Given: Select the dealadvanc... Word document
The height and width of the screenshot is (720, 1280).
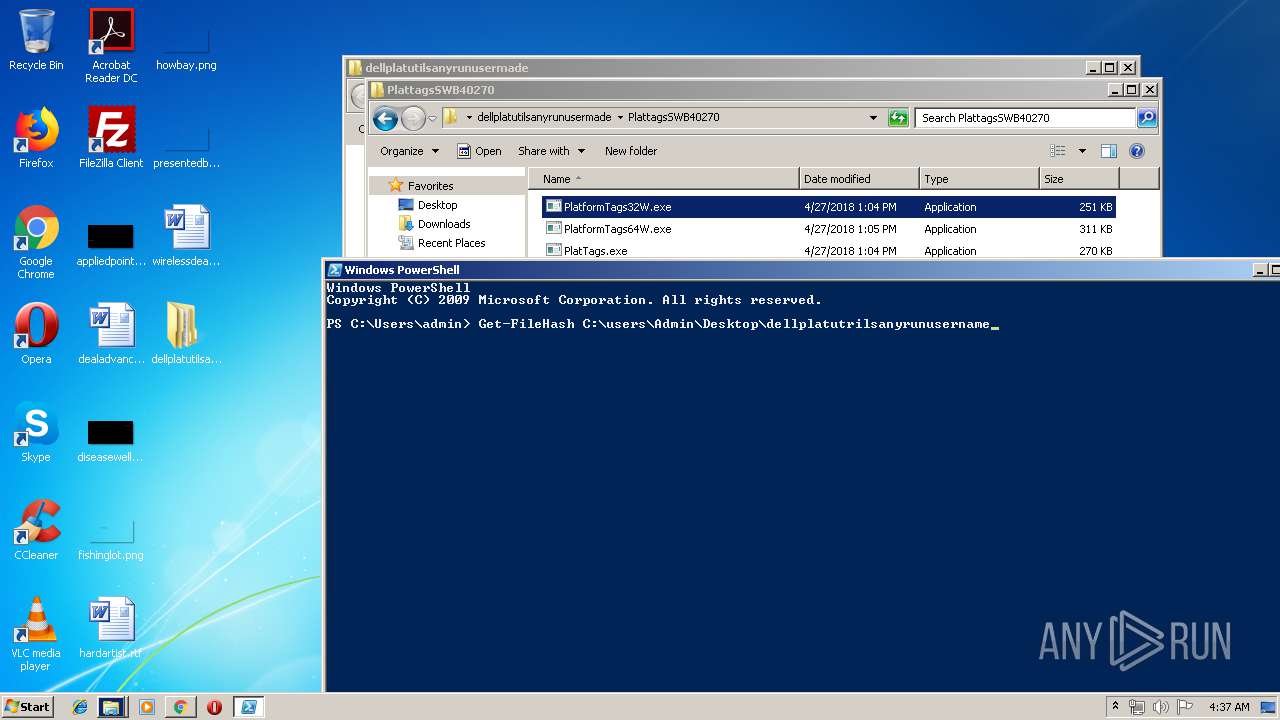Looking at the screenshot, I should [x=111, y=334].
